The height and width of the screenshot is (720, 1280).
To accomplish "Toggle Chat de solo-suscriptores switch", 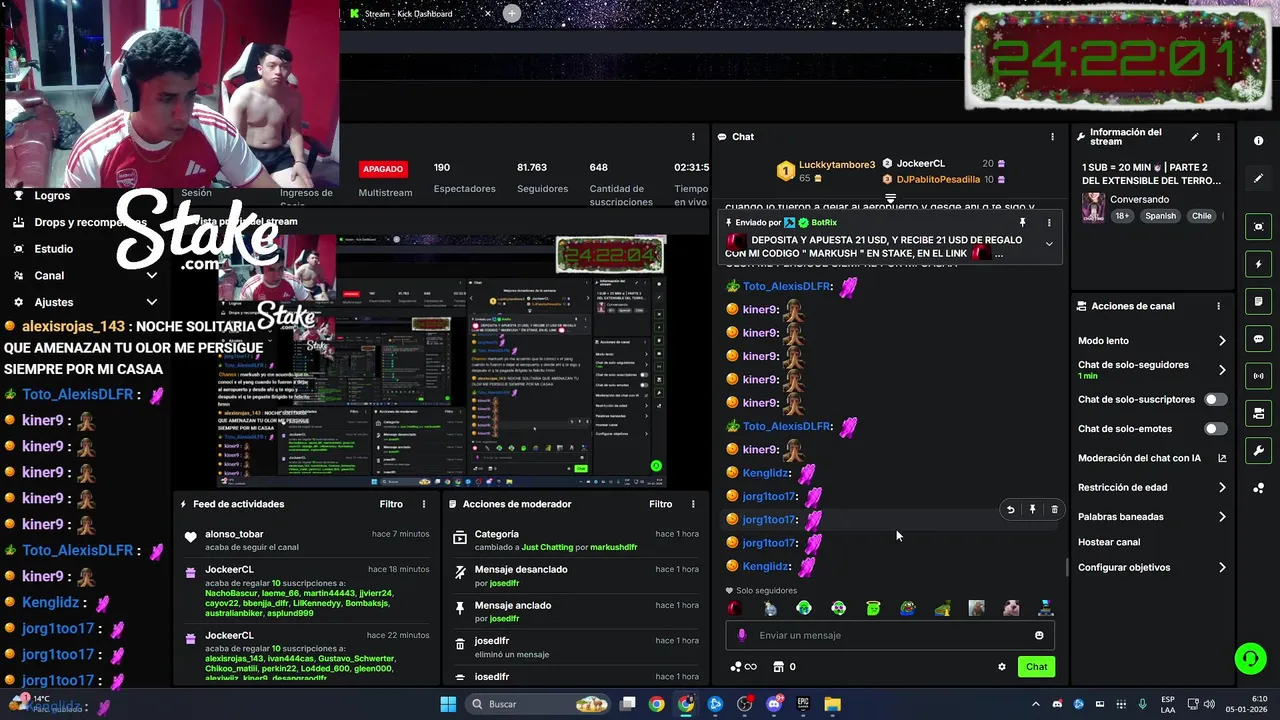I will pyautogui.click(x=1215, y=399).
